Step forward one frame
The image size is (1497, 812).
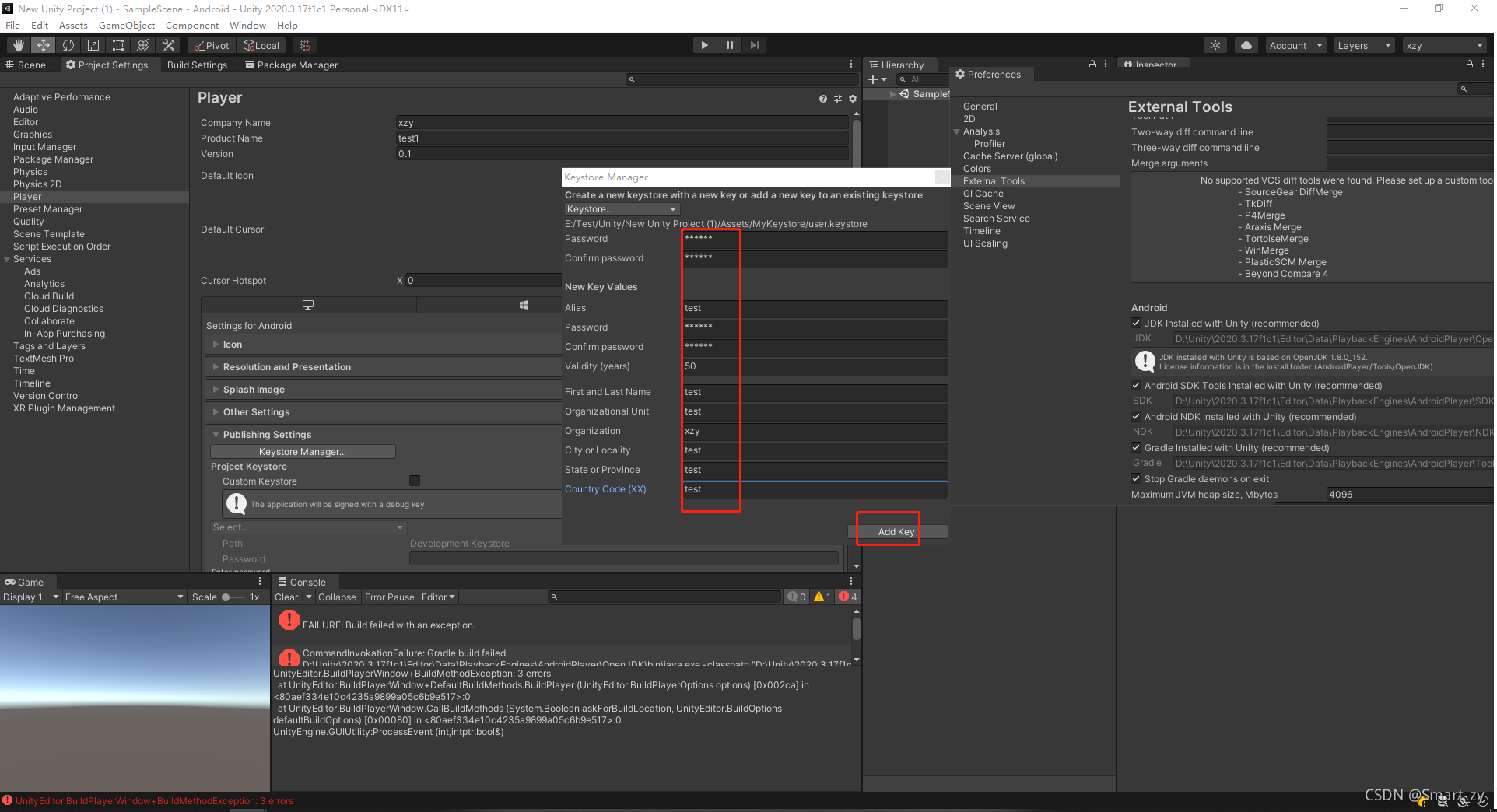pyautogui.click(x=754, y=45)
